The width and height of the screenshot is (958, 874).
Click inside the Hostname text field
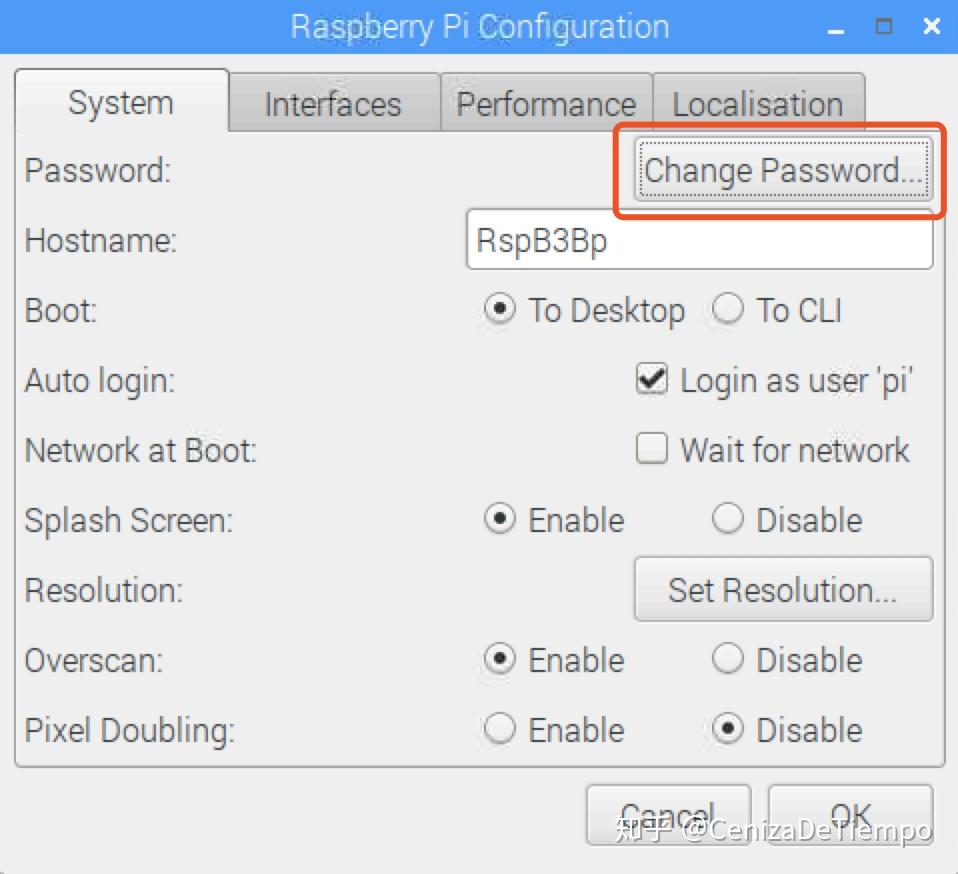pos(699,241)
